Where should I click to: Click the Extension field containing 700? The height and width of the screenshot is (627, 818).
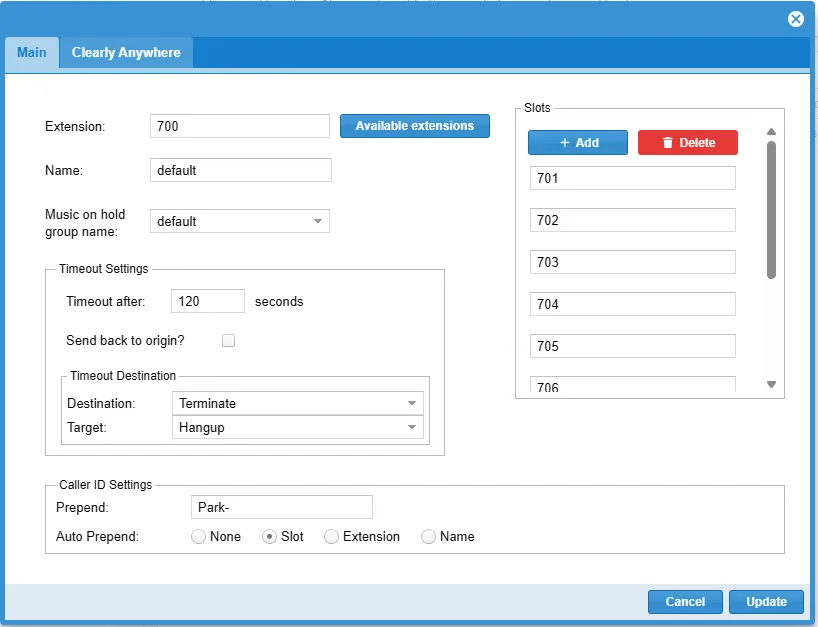pyautogui.click(x=240, y=126)
